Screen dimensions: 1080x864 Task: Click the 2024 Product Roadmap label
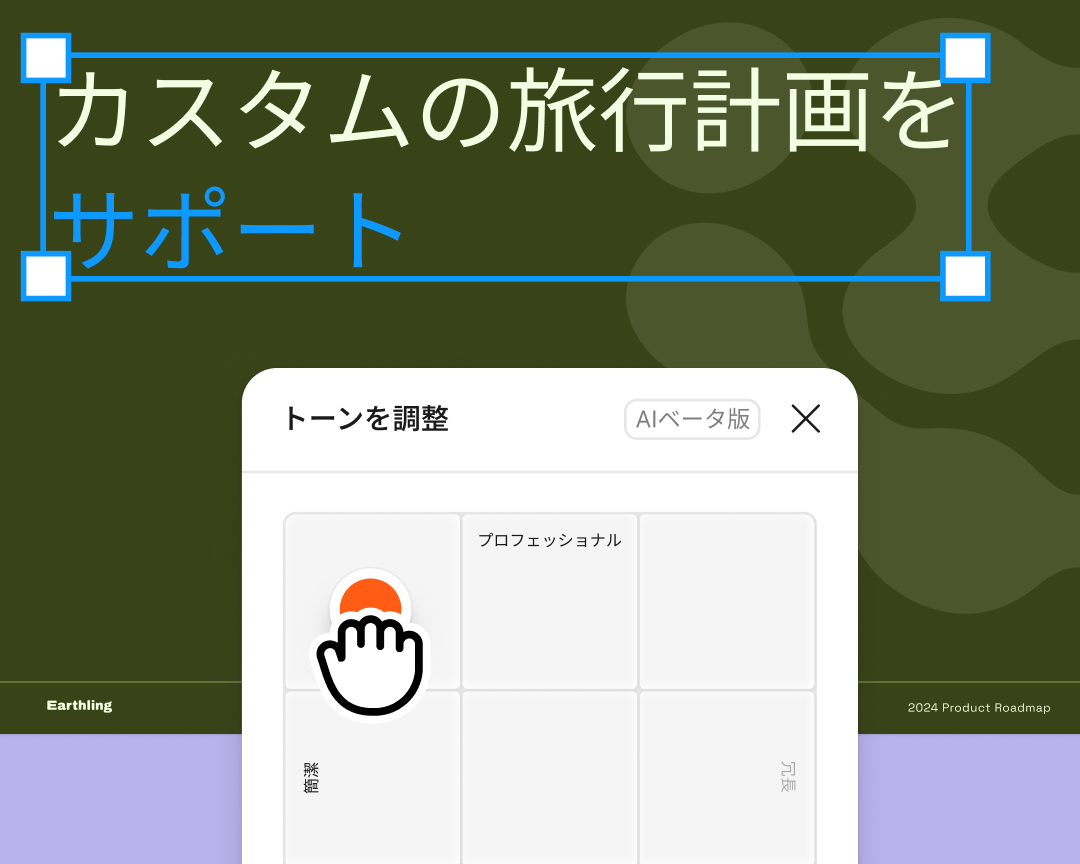pyautogui.click(x=979, y=708)
